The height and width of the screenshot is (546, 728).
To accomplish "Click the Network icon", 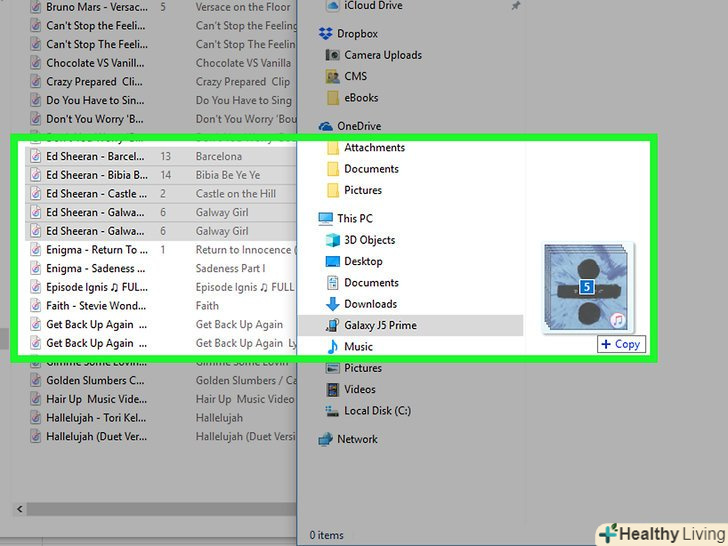I will [325, 439].
